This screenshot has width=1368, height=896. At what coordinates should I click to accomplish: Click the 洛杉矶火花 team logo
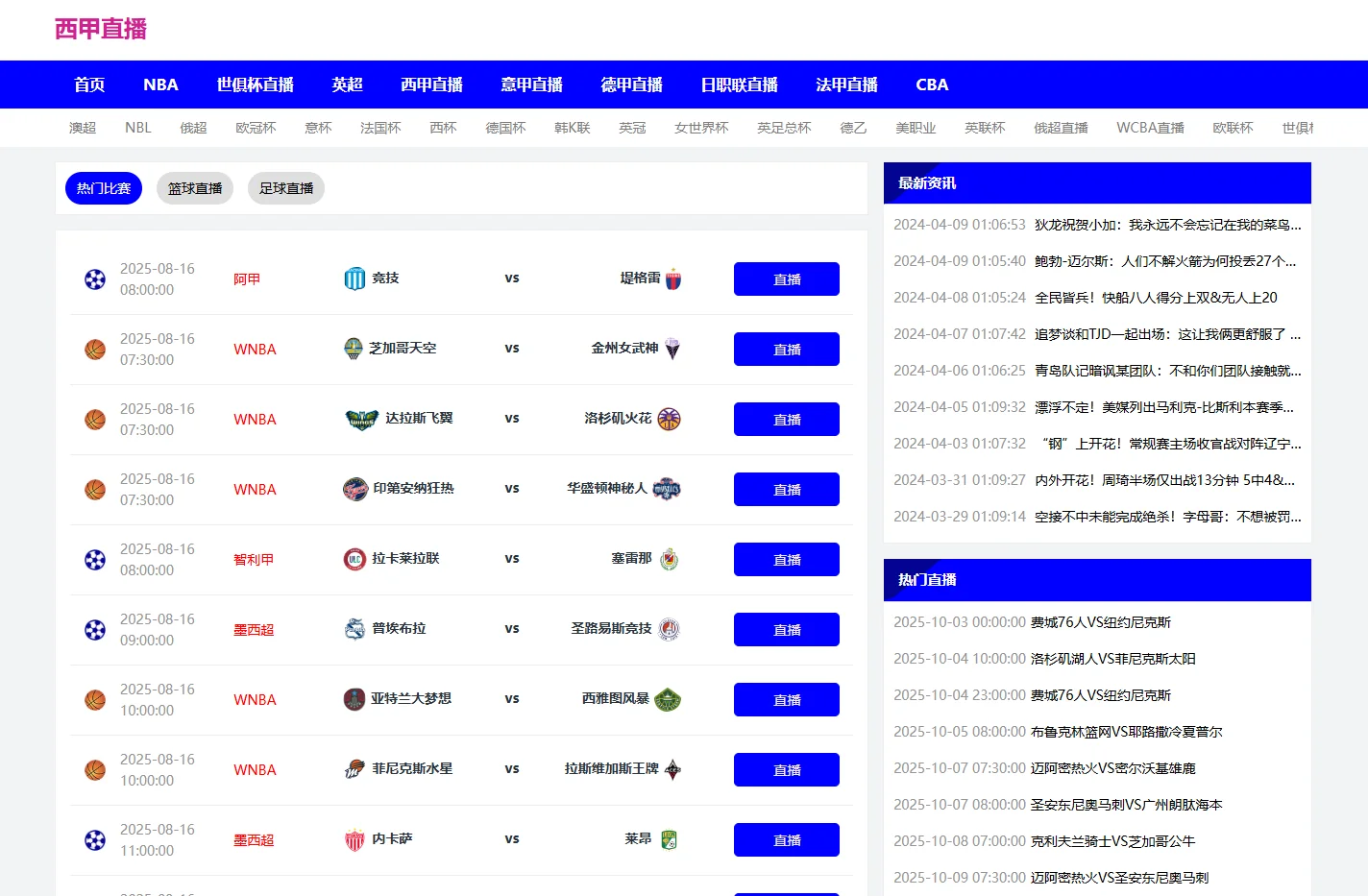[x=670, y=419]
